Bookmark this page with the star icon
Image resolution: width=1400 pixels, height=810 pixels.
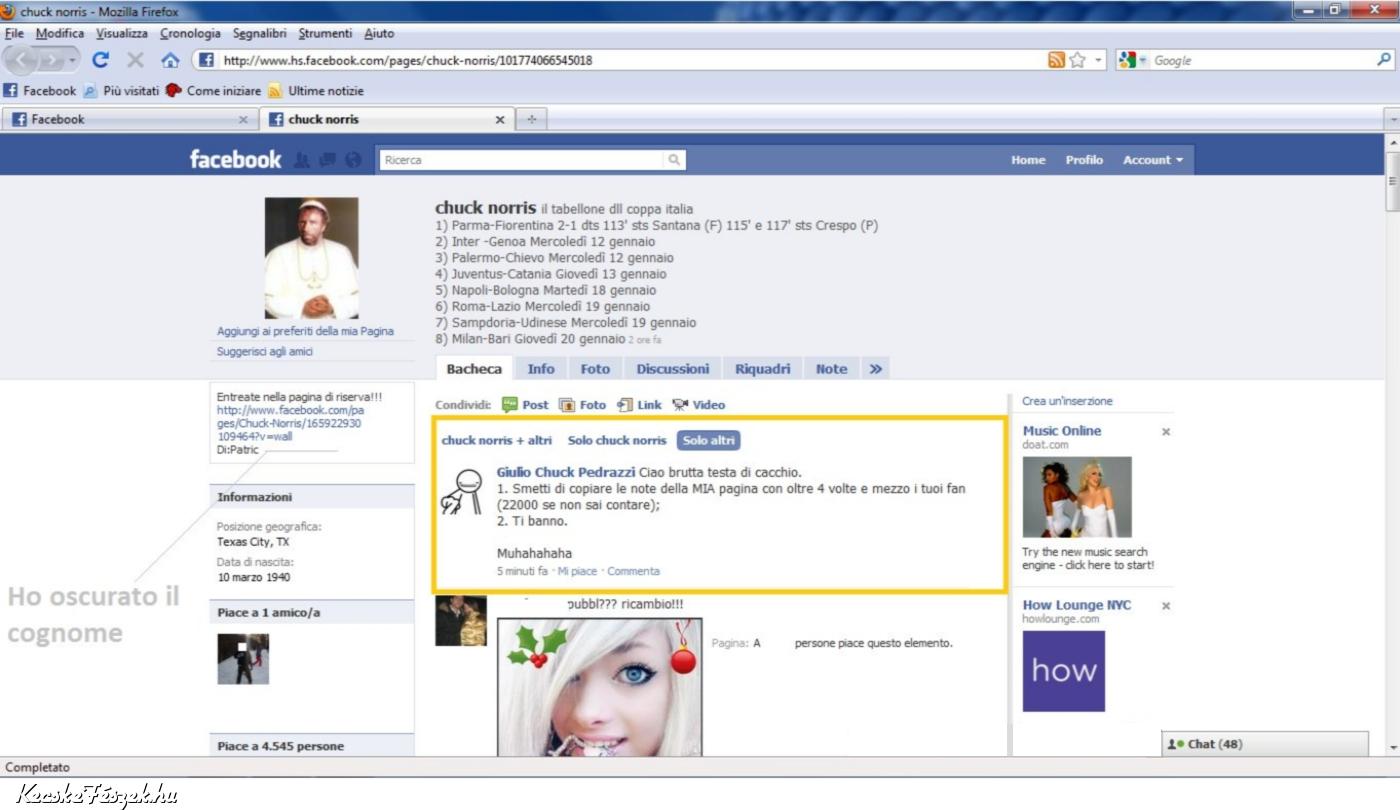click(1077, 60)
